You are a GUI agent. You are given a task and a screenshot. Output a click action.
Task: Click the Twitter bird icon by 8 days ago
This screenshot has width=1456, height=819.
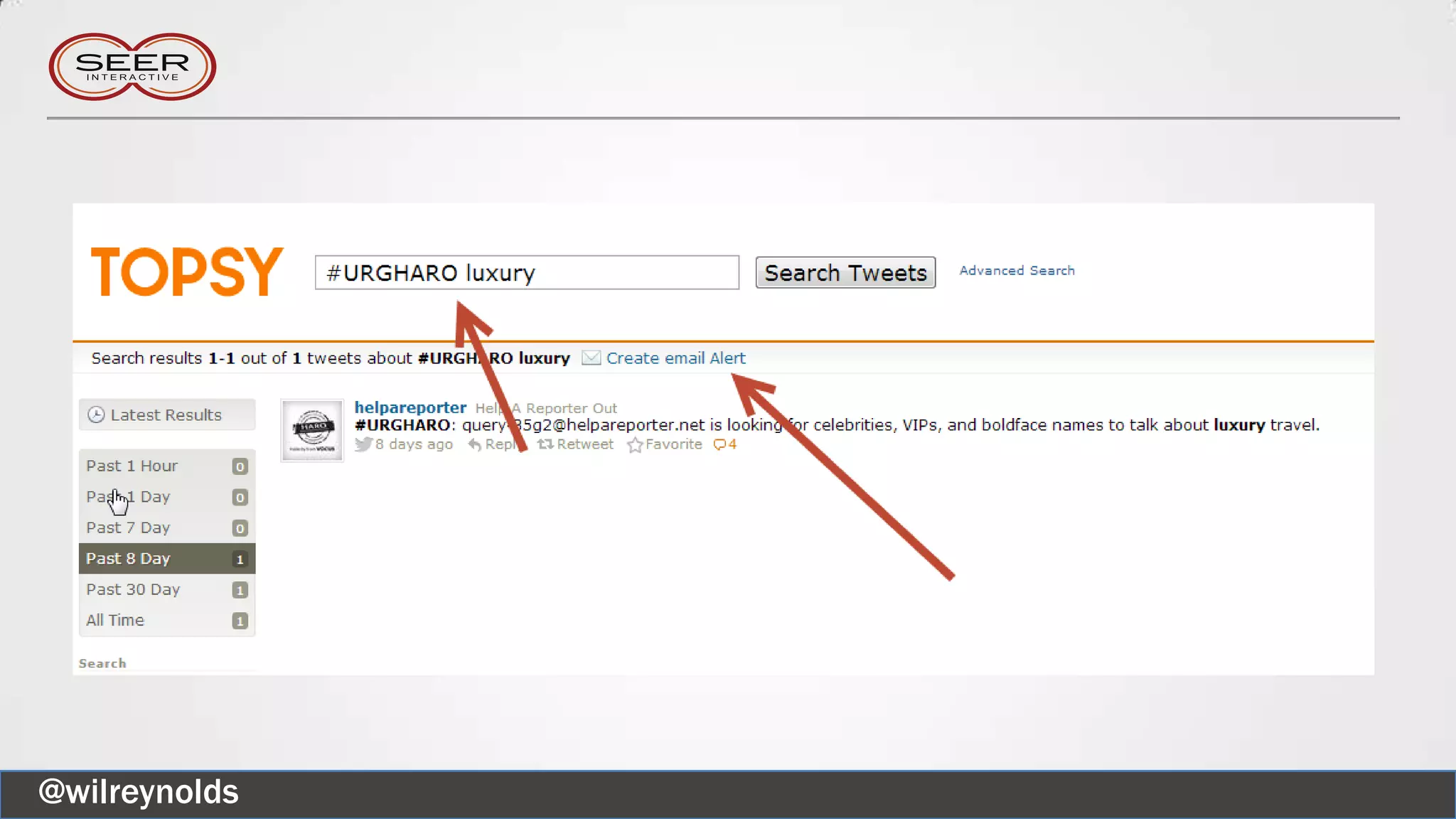point(363,444)
